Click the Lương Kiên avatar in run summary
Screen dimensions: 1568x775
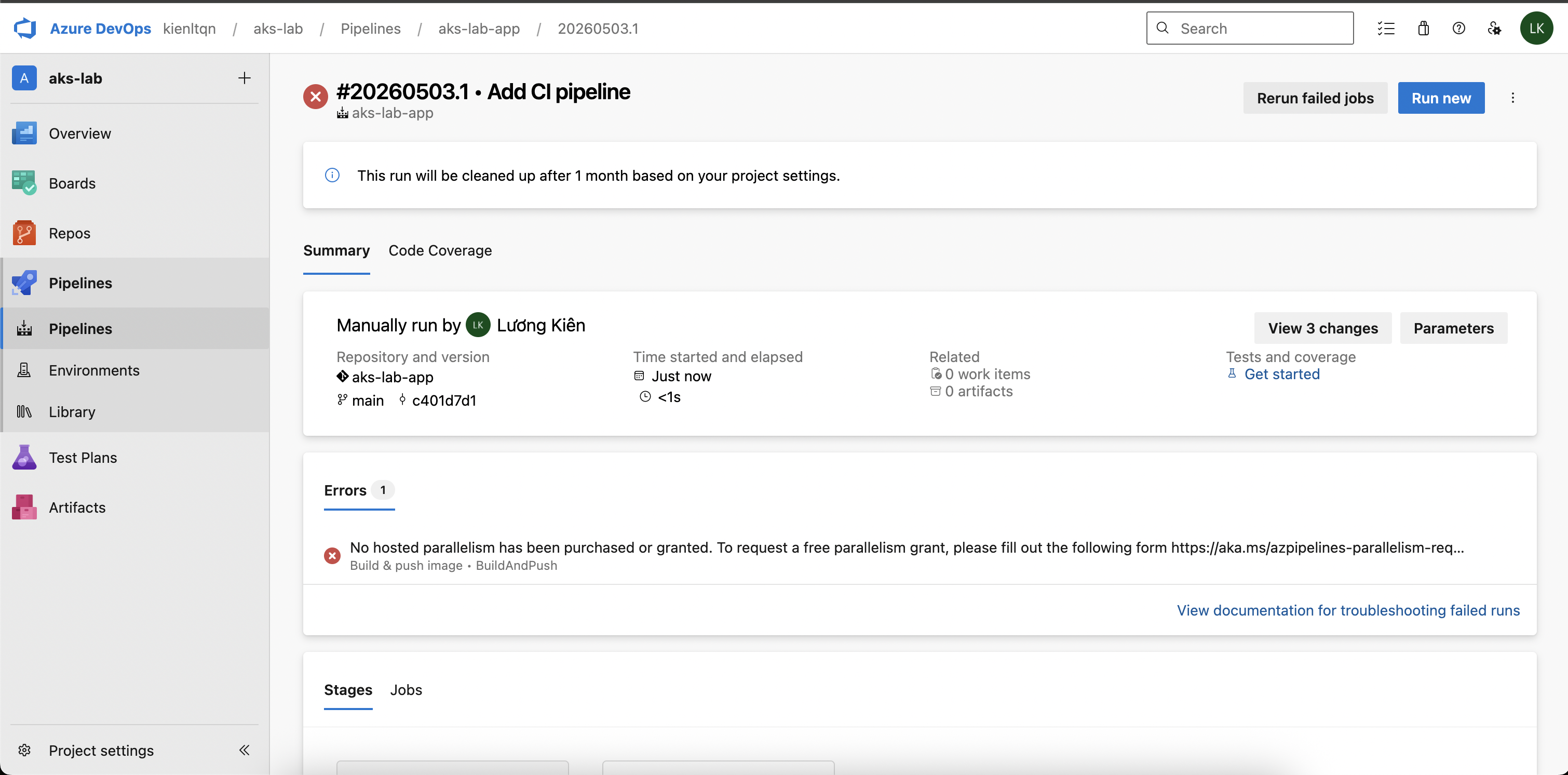(478, 325)
